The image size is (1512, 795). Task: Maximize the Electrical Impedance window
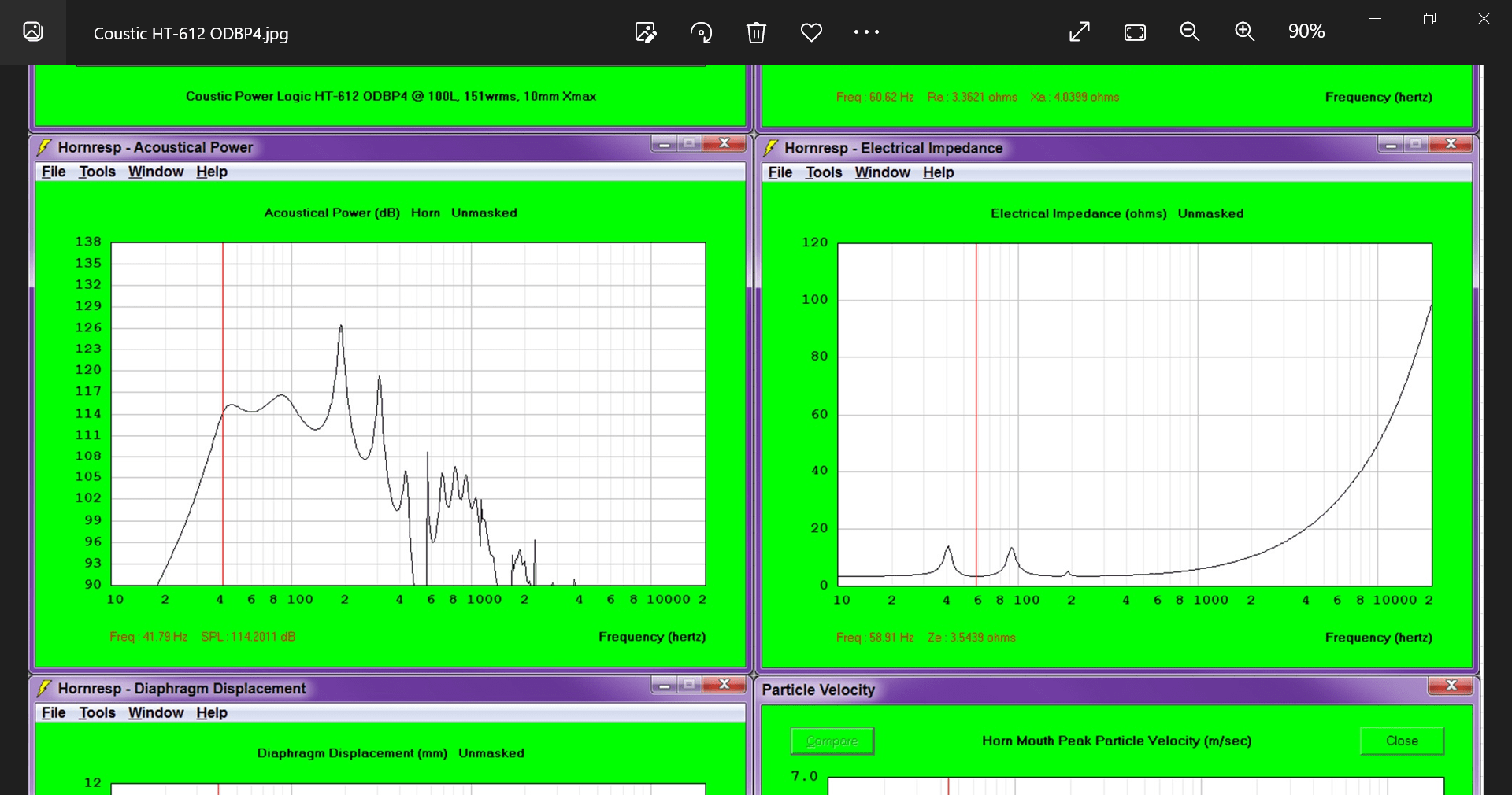tap(1416, 144)
